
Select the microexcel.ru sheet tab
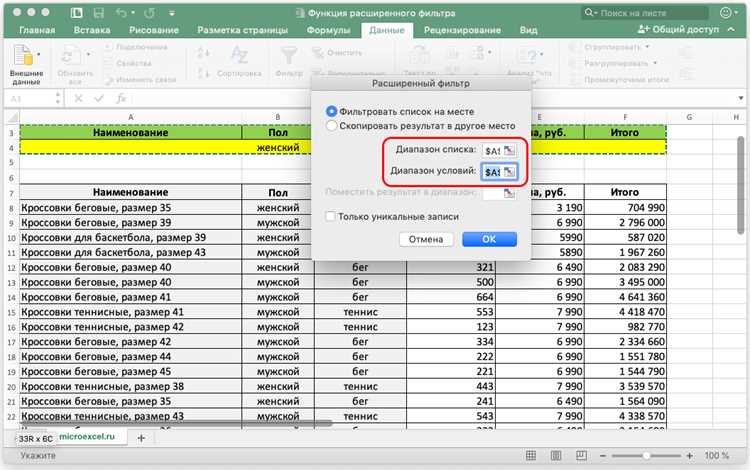(87, 437)
